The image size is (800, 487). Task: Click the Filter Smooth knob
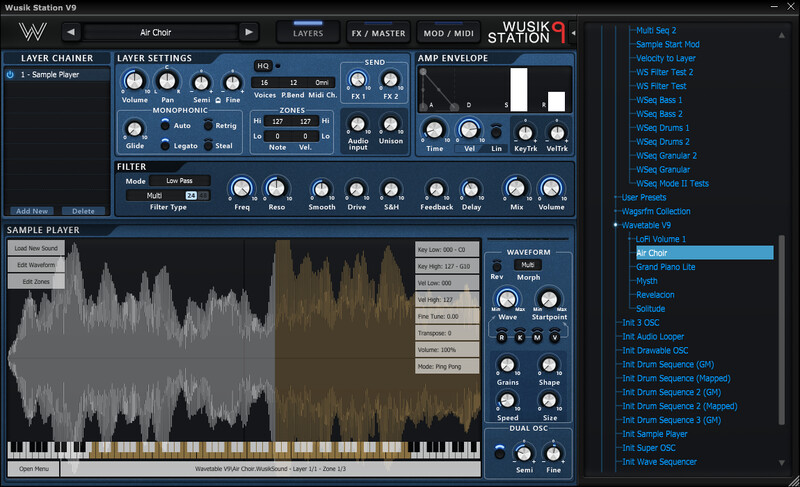pyautogui.click(x=321, y=190)
